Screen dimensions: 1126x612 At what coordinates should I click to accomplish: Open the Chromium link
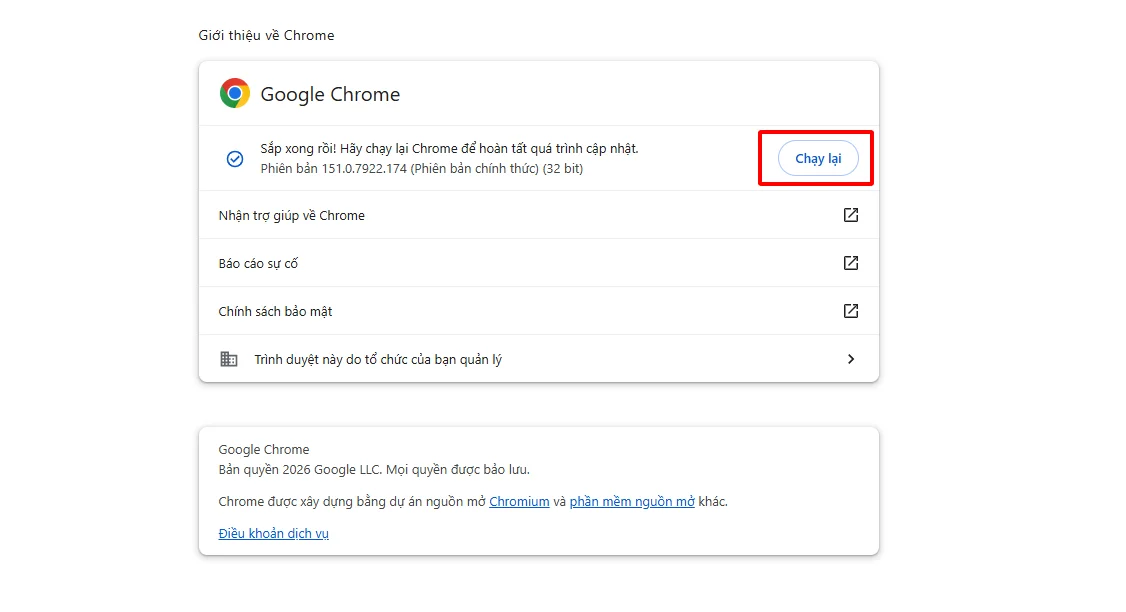point(519,501)
